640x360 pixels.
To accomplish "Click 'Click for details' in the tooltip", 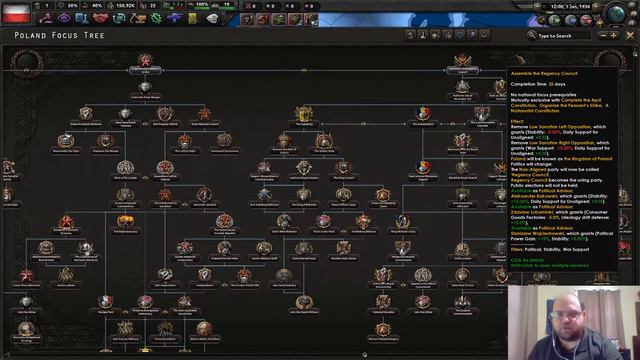I will tap(527, 260).
